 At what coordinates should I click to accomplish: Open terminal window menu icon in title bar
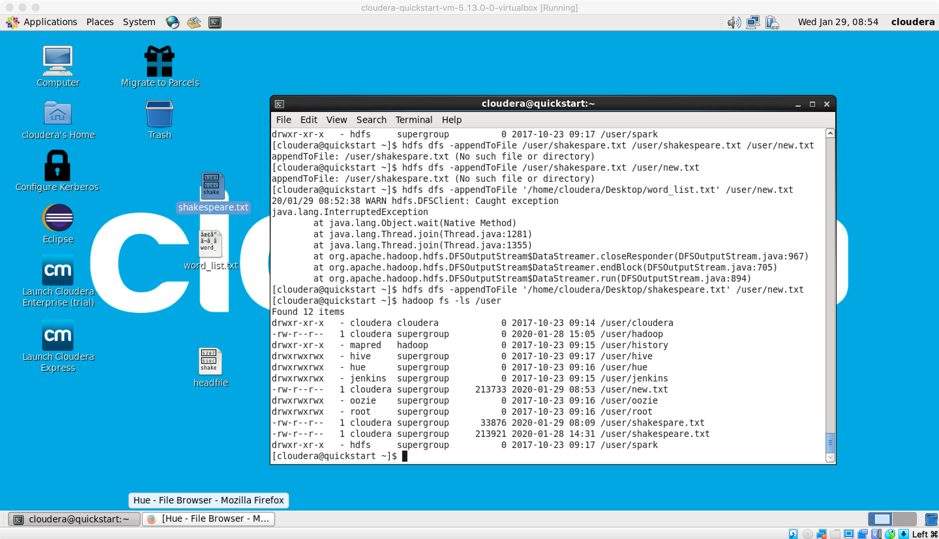(x=279, y=104)
